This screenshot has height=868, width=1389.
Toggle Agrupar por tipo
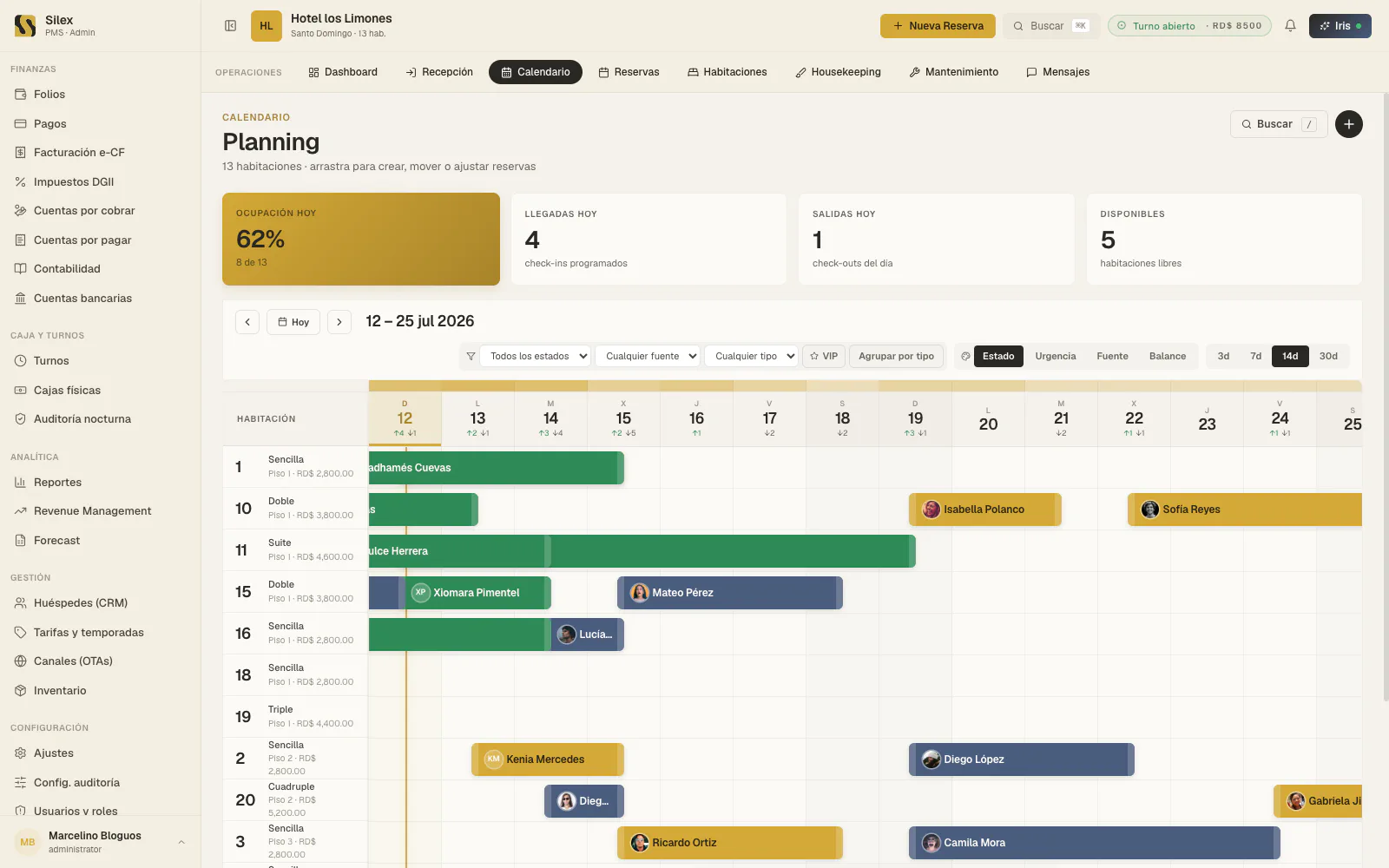pyautogui.click(x=896, y=356)
